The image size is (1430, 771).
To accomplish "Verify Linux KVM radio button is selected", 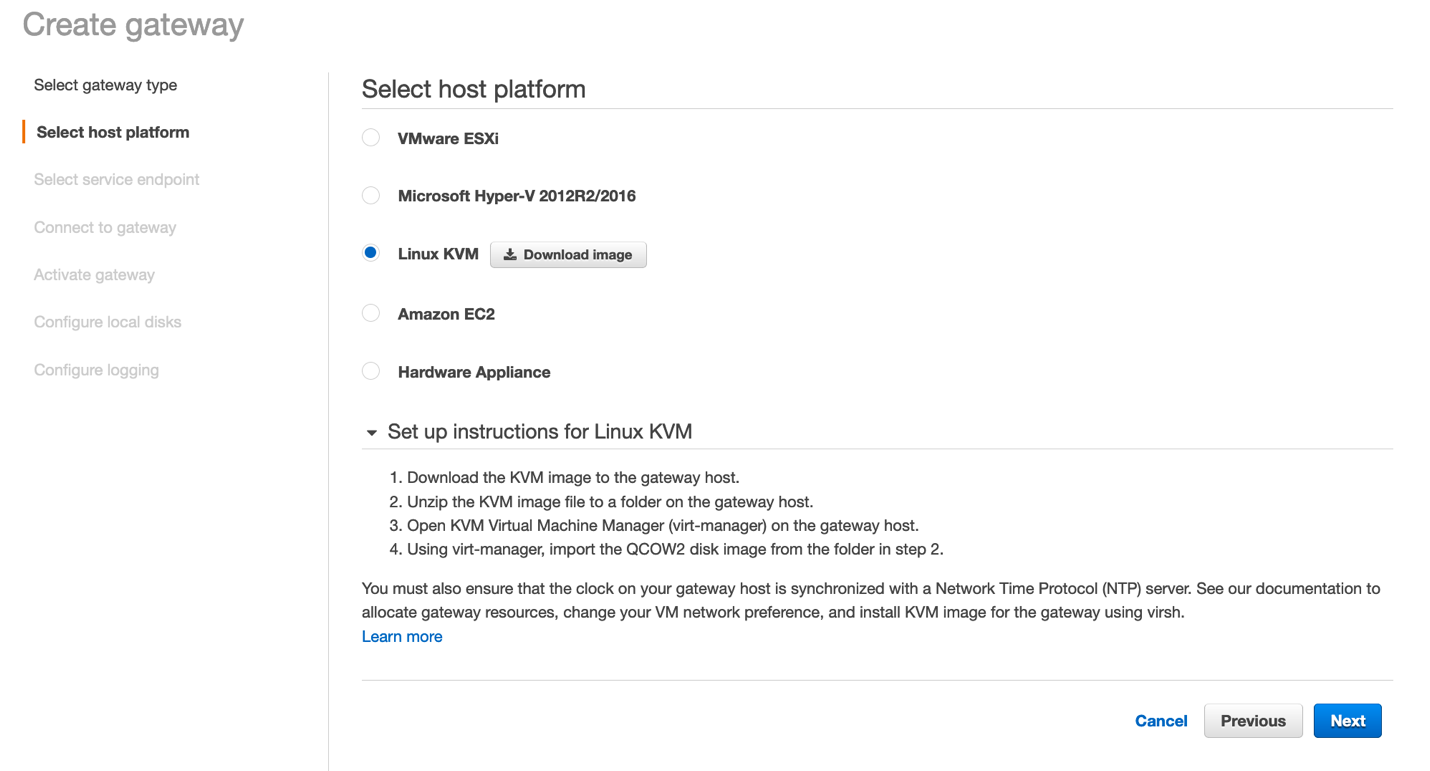I will 370,253.
